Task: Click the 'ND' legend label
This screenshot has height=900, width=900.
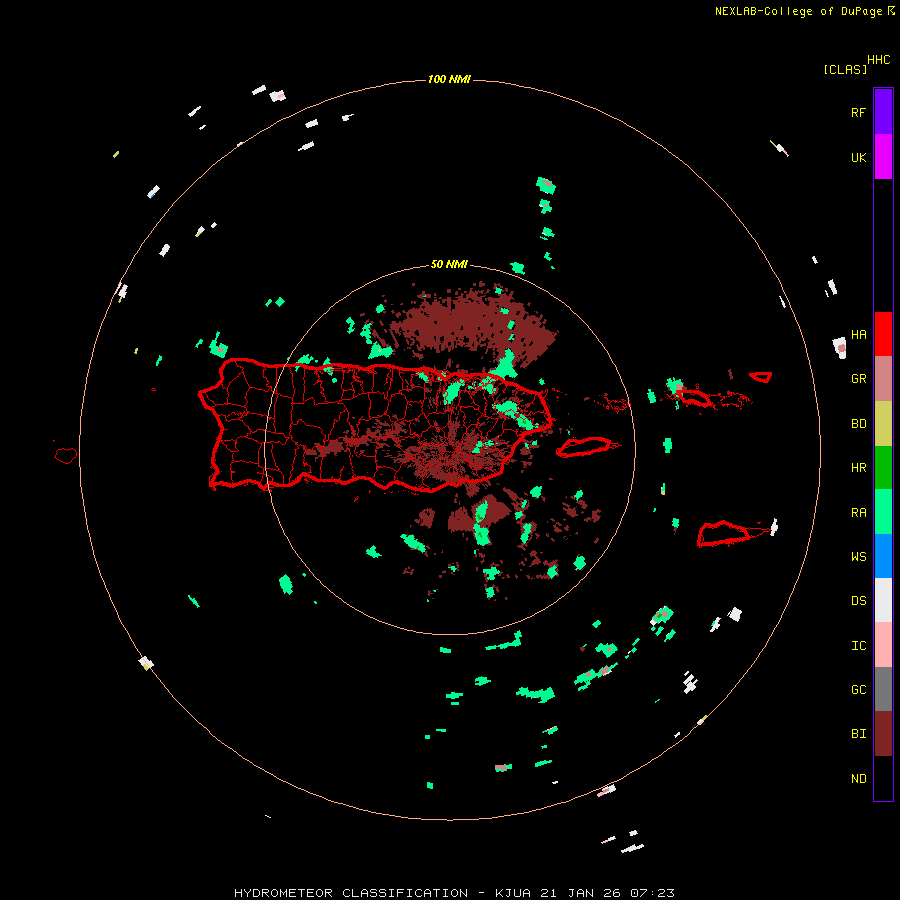Action: coord(858,779)
